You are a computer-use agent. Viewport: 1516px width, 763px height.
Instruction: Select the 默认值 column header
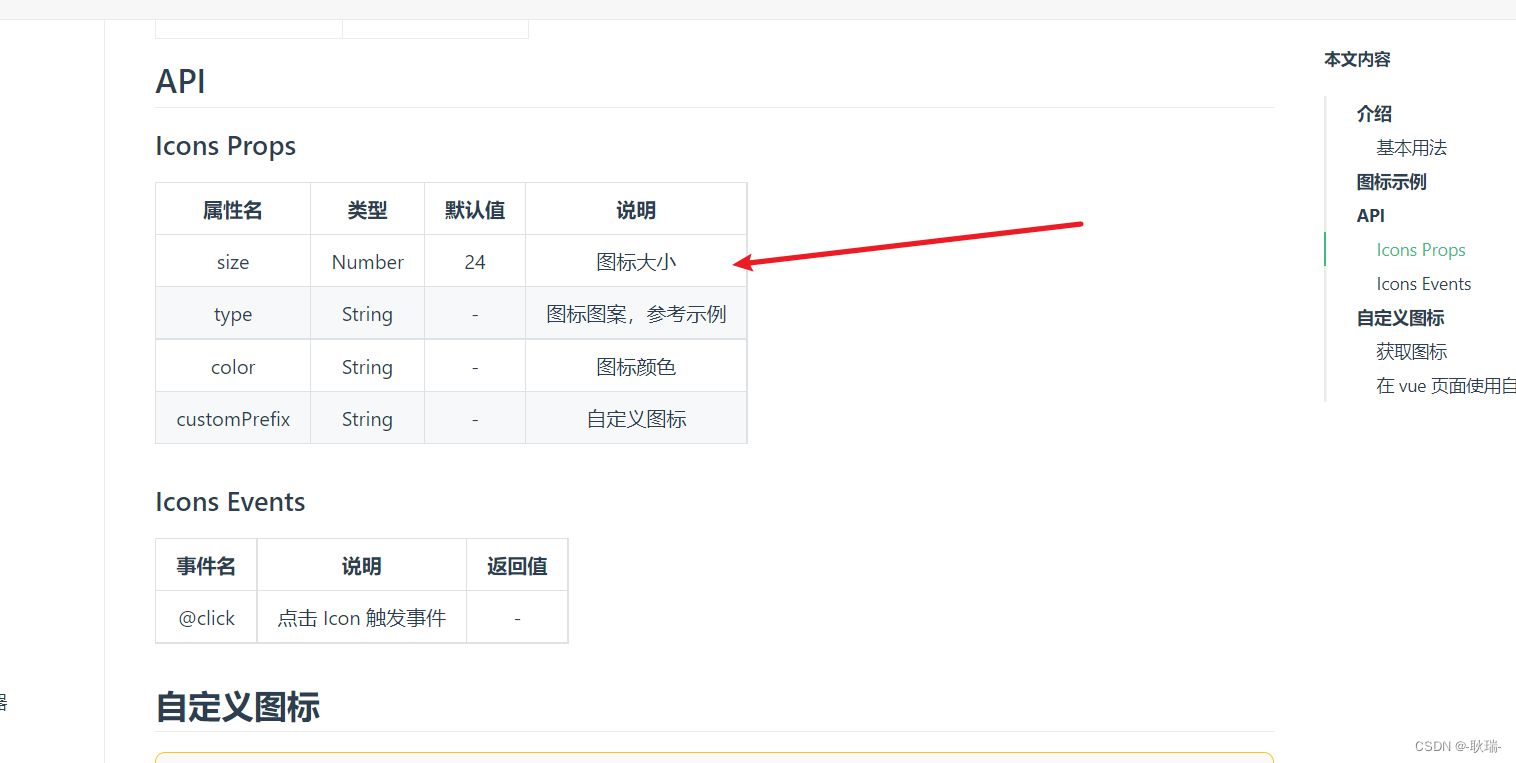point(475,209)
